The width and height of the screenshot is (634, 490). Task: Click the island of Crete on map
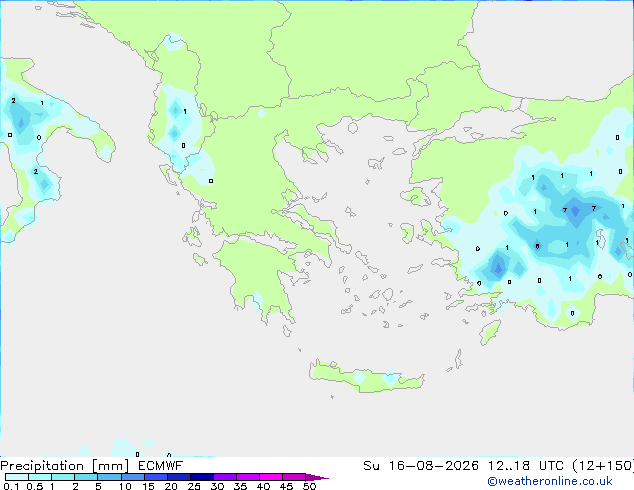pyautogui.click(x=366, y=377)
